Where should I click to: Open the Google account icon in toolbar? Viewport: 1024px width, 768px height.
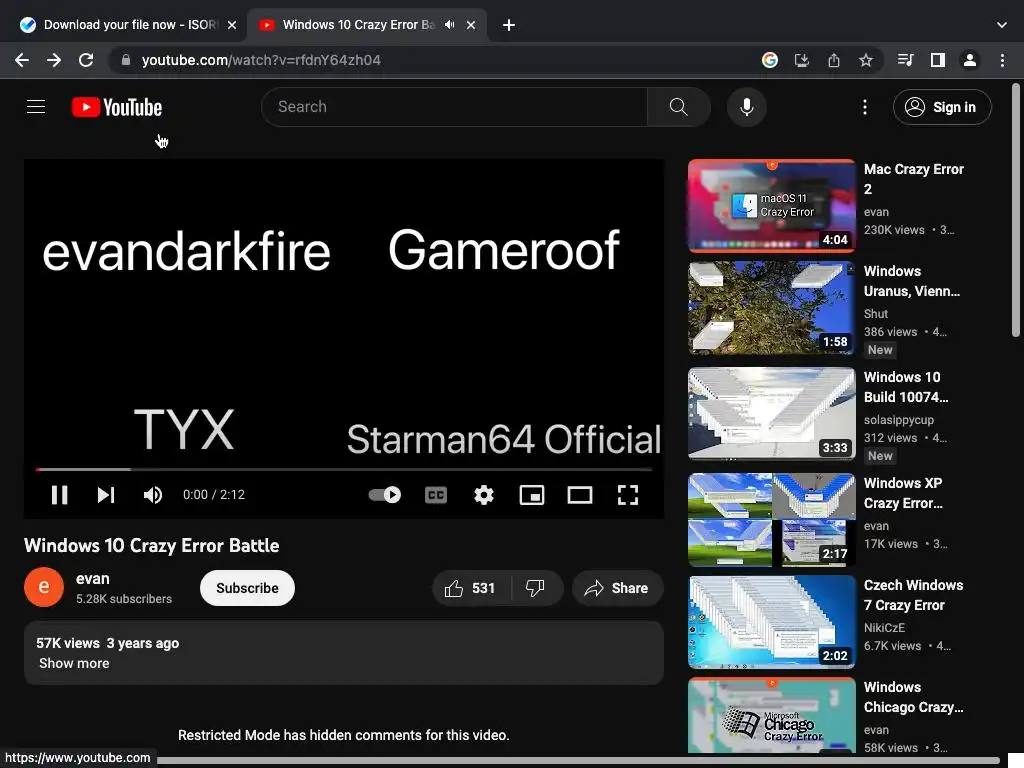pyautogui.click(x=770, y=60)
